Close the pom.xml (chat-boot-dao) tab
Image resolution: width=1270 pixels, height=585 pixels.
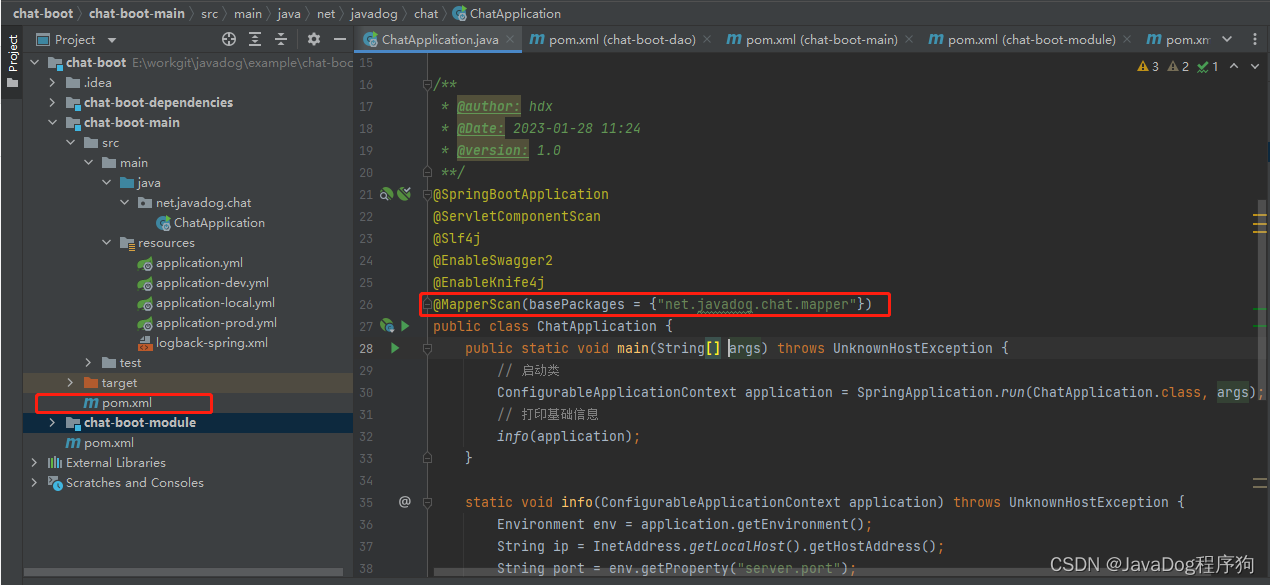pyautogui.click(x=707, y=40)
